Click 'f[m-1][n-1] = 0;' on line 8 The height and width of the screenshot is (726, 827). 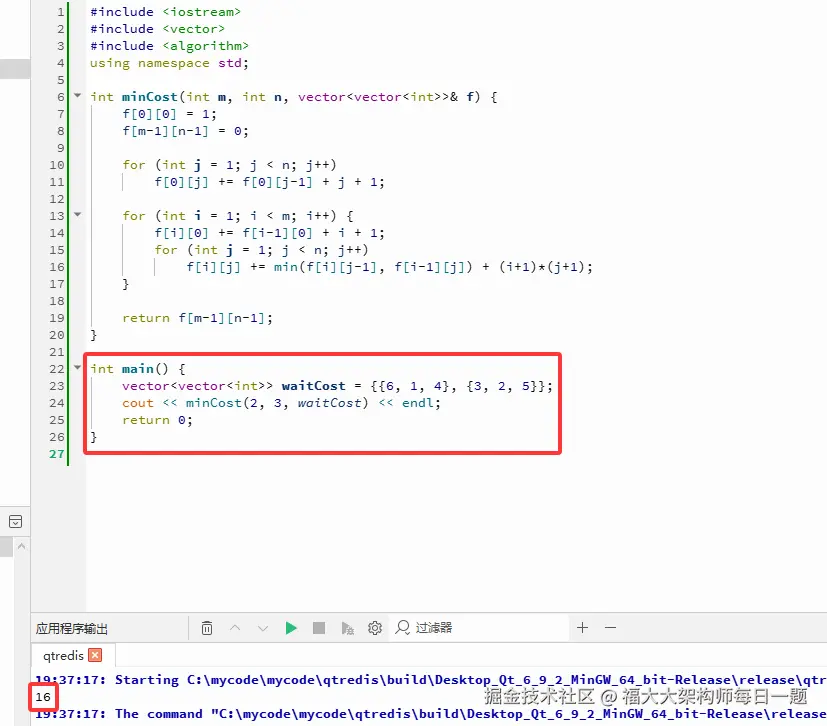click(185, 131)
